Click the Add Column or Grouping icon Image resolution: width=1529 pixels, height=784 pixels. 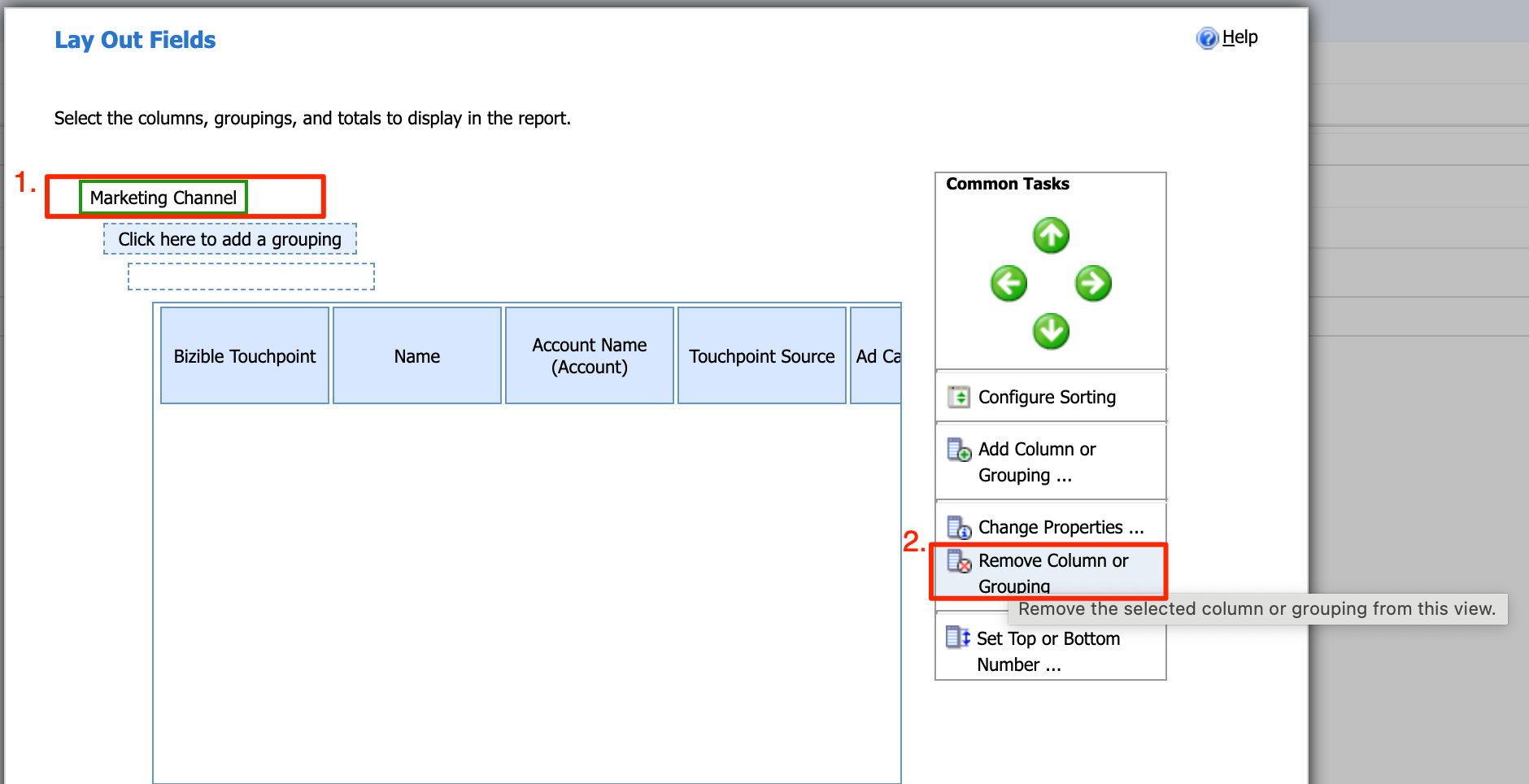[958, 448]
